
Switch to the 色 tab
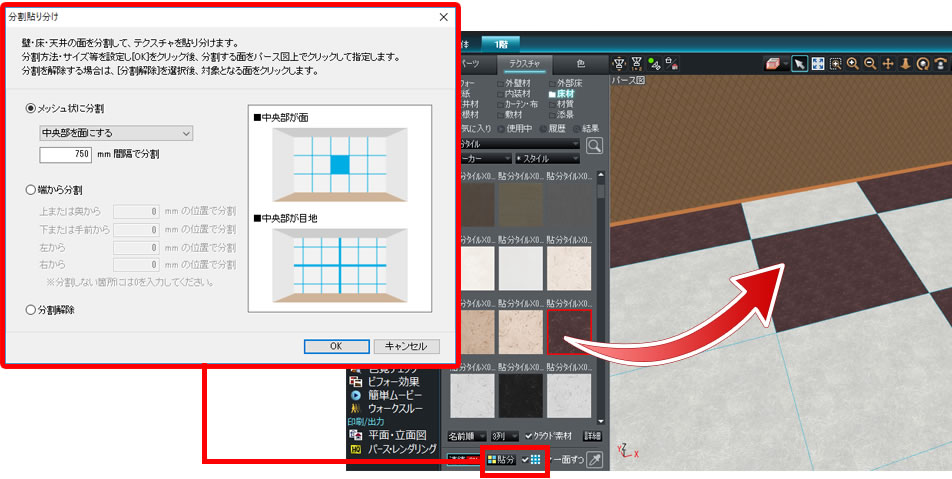tap(579, 64)
